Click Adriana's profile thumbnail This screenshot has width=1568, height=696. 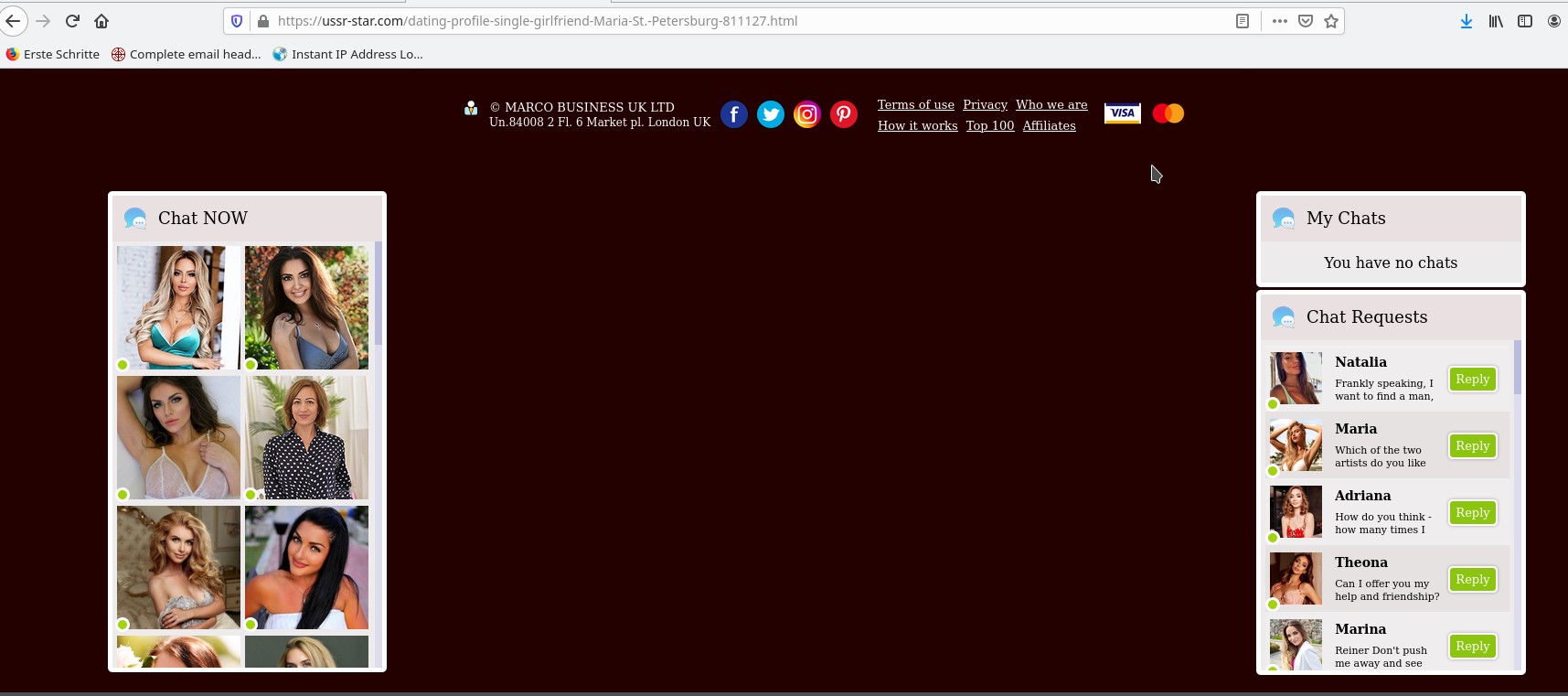(1296, 511)
